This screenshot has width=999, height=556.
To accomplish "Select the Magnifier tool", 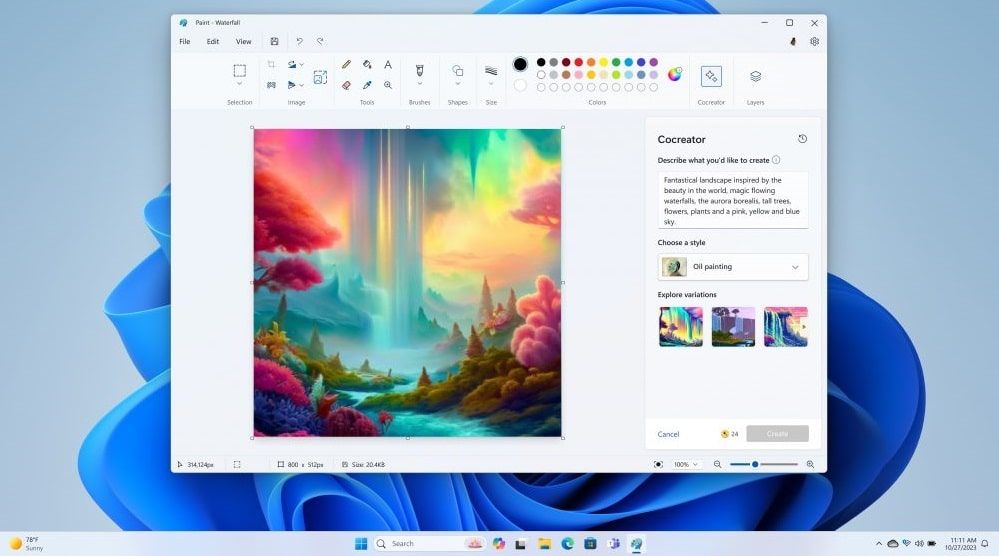I will click(x=388, y=86).
